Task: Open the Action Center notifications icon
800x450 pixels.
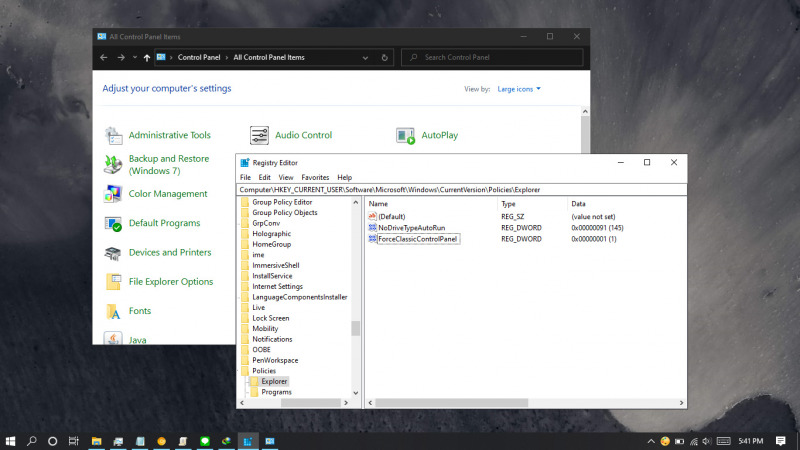Action: tap(781, 441)
